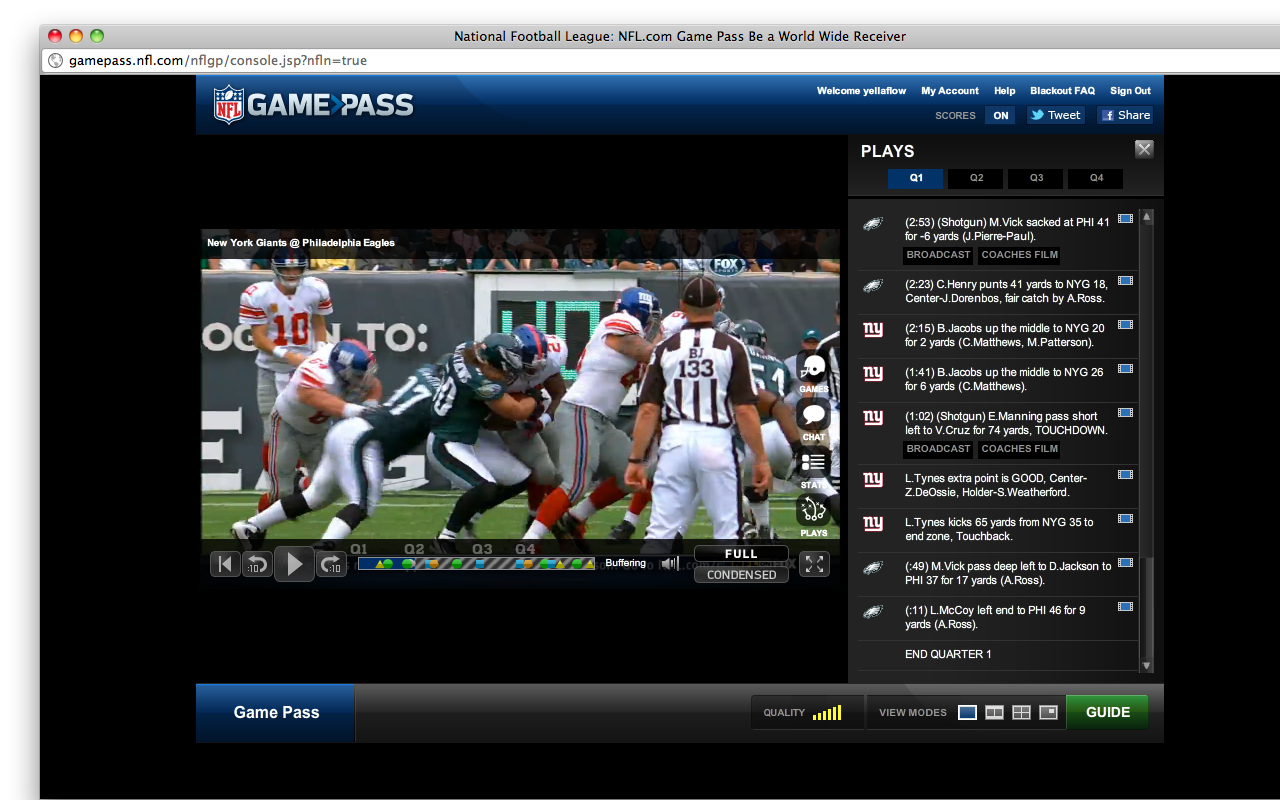
Task: Select B.Jacobs up the middle to NYG 26
Action: [998, 380]
